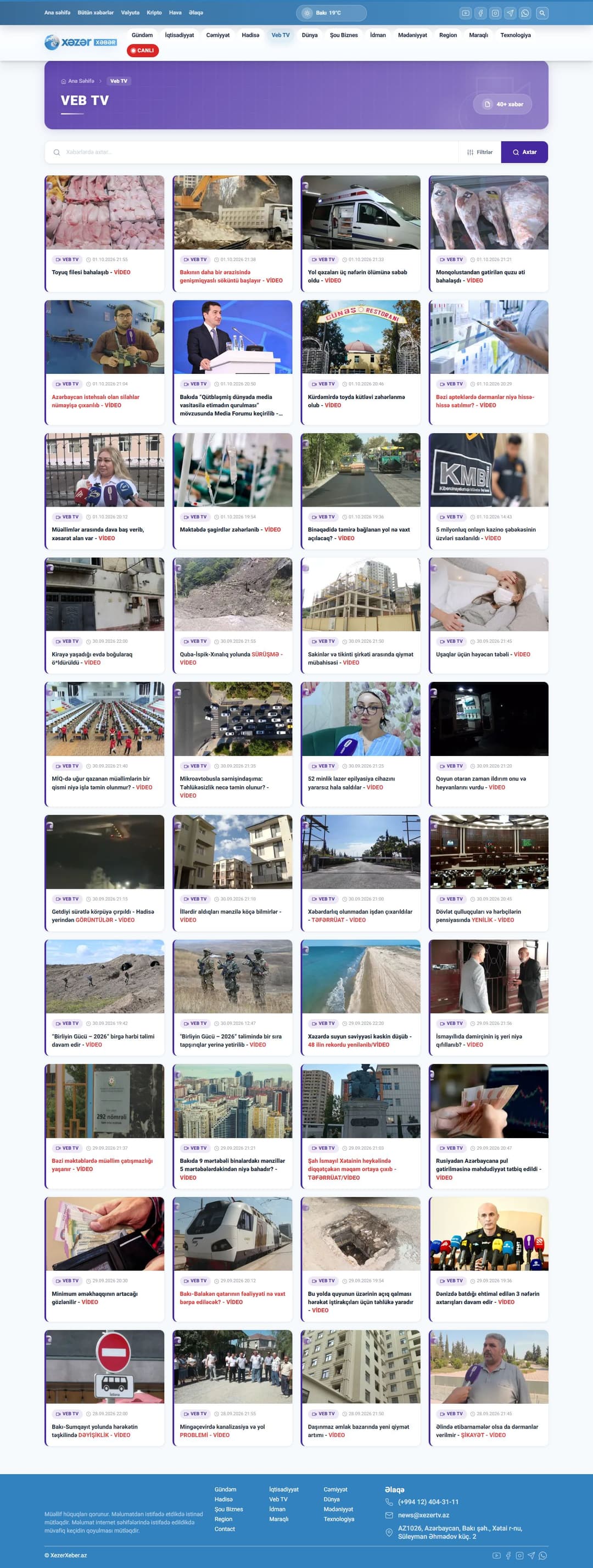
Task: Open the WhatsApp icon in top bar
Action: click(x=525, y=13)
